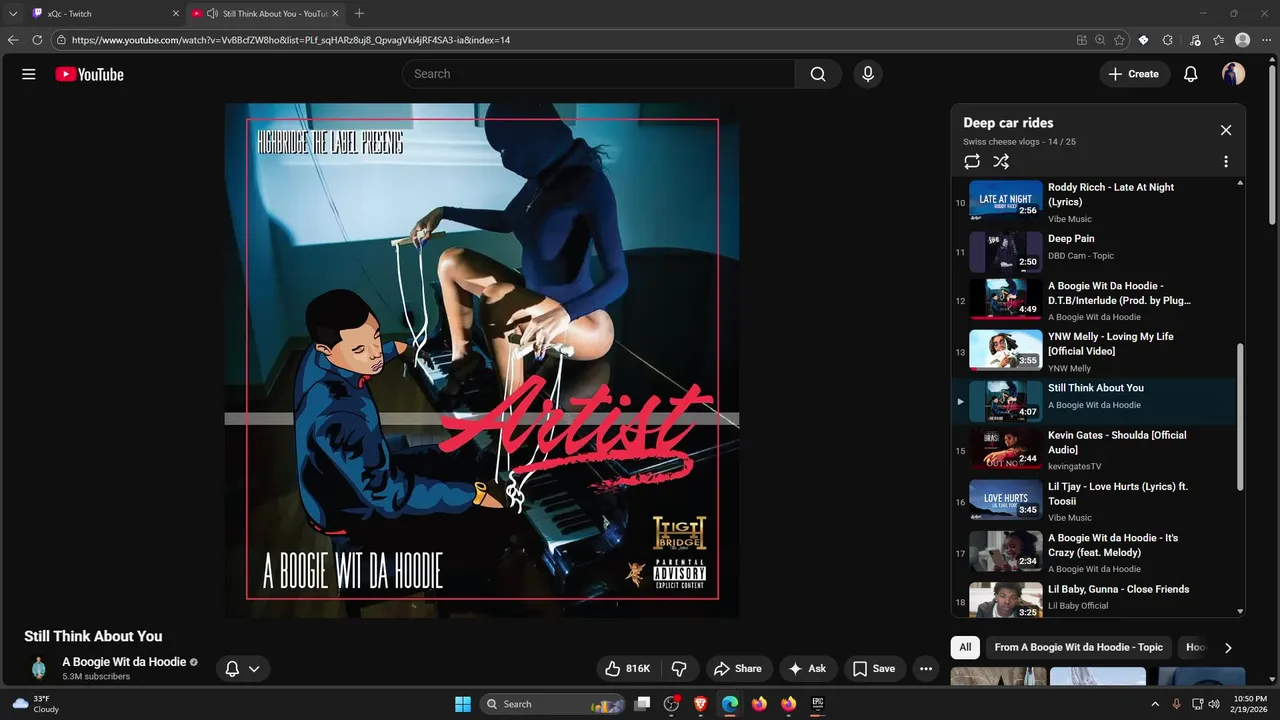Open browser profile avatar

tap(1242, 40)
